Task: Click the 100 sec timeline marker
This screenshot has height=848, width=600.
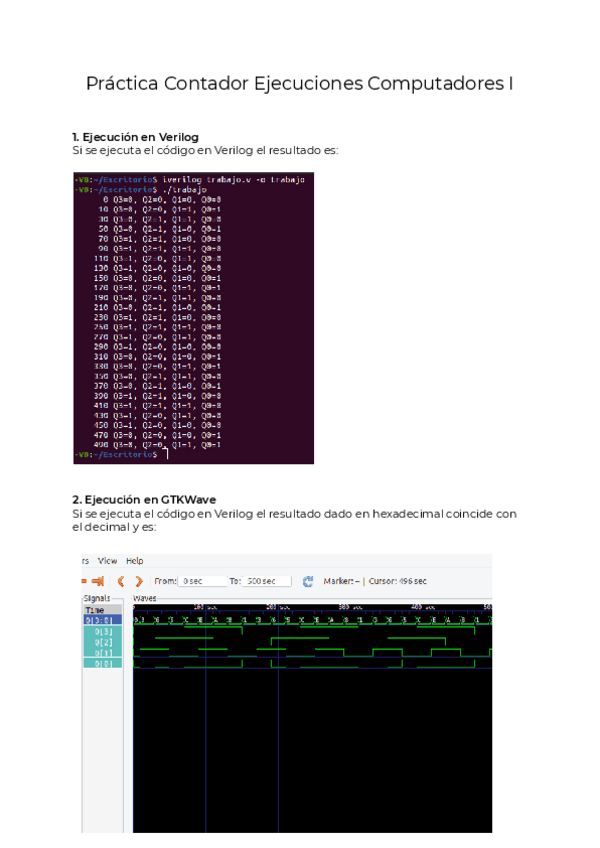Action: point(205,607)
